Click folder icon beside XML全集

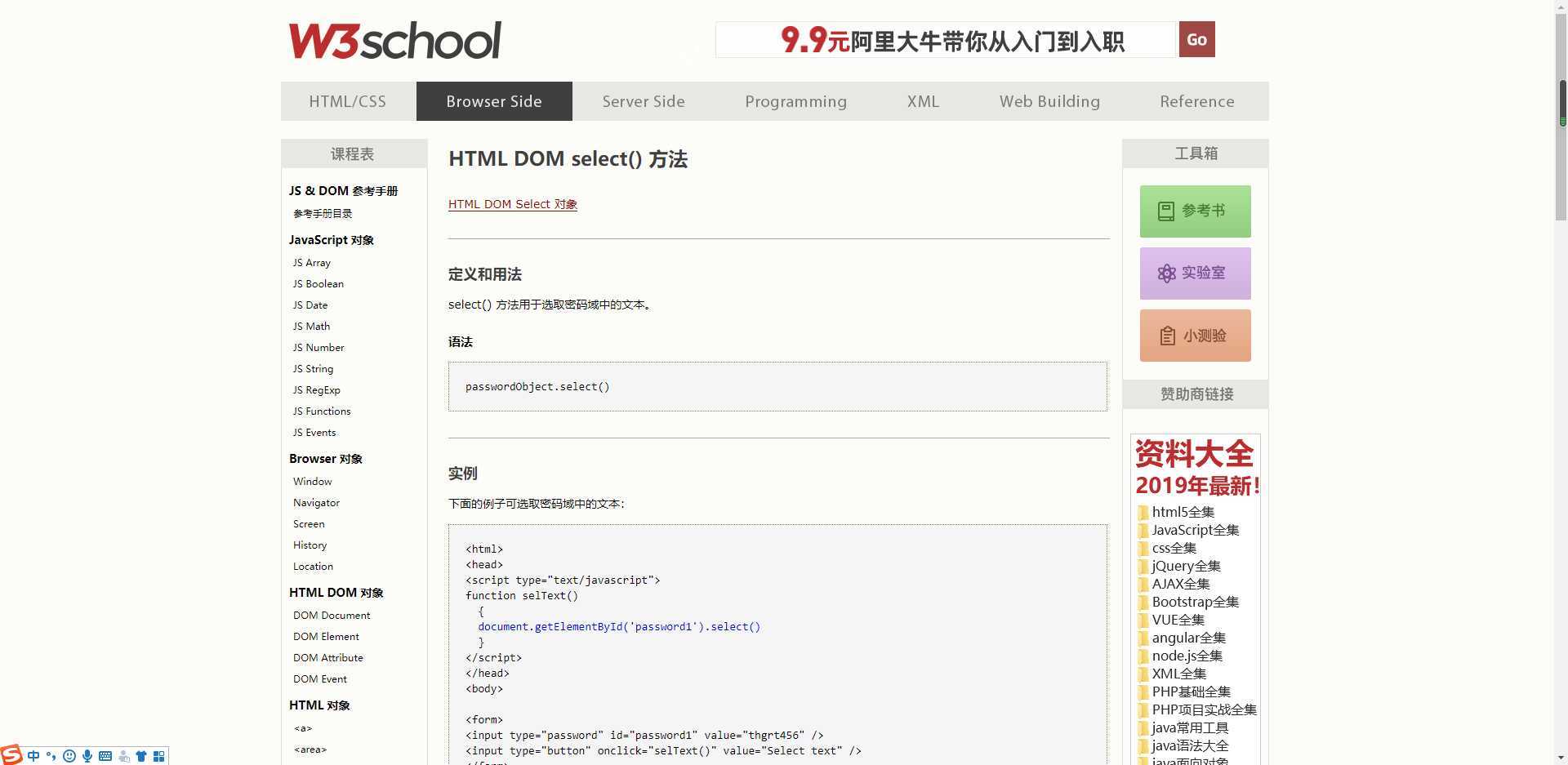(x=1143, y=674)
